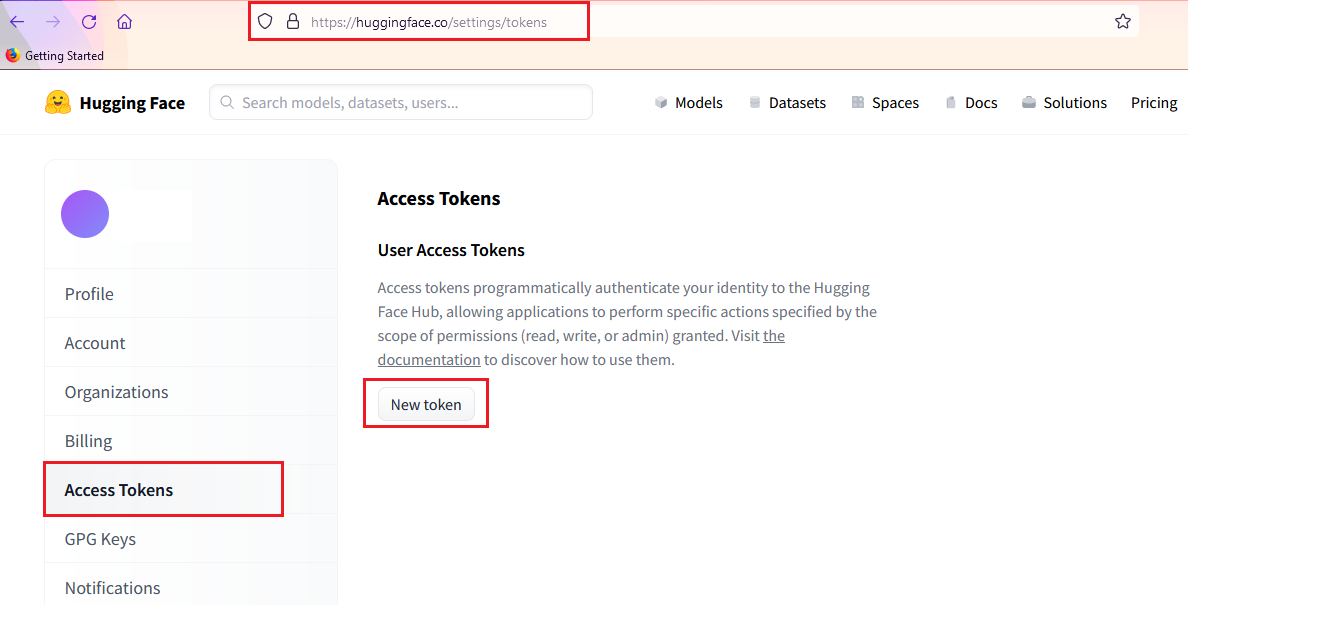Select GPG Keys in settings sidebar
This screenshot has height=623, width=1332.
coord(191,539)
